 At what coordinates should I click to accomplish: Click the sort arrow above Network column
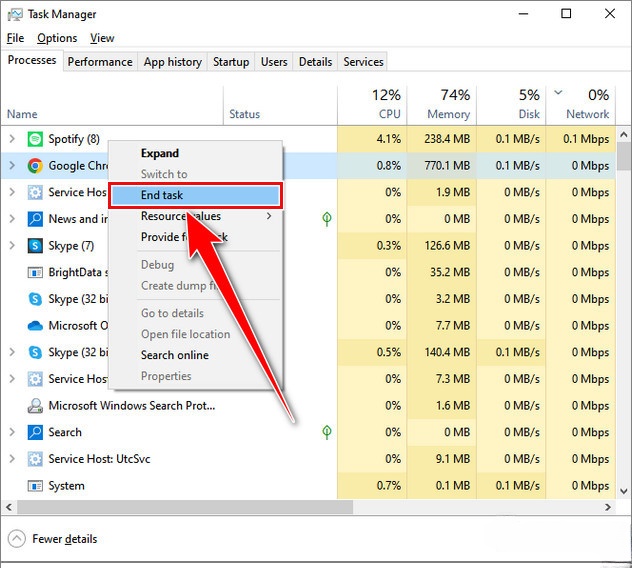point(558,93)
